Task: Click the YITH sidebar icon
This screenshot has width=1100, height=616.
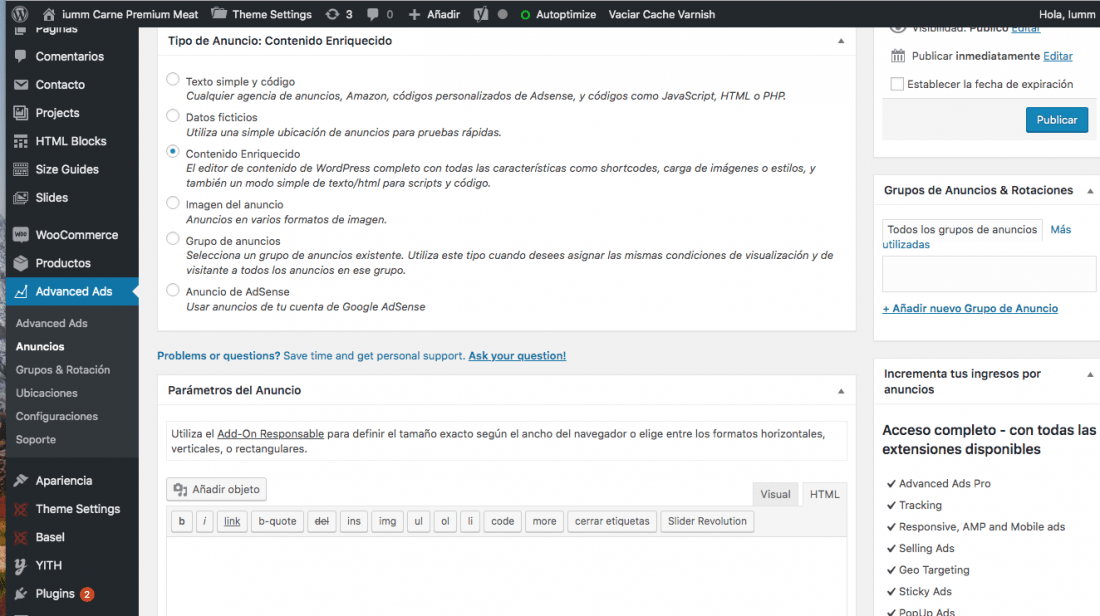Action: click(x=20, y=565)
